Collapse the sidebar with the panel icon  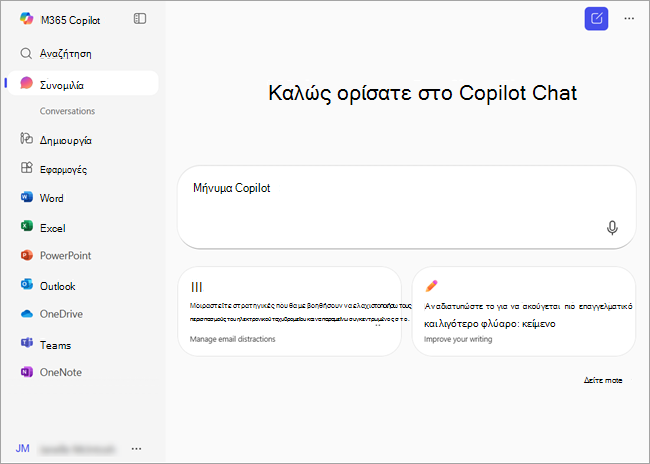pos(140,19)
